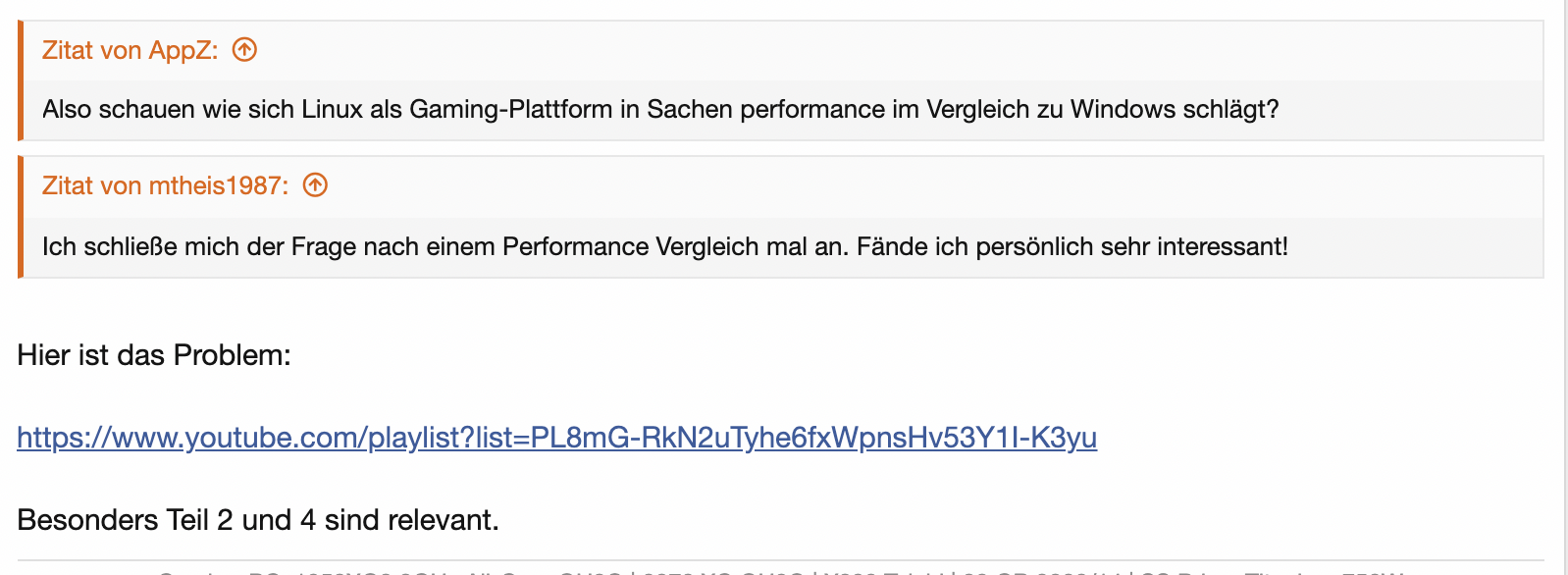Screen dimensions: 1568x575
Task: Click the "Hier ist das Problem:" paragraph
Action: [154, 355]
